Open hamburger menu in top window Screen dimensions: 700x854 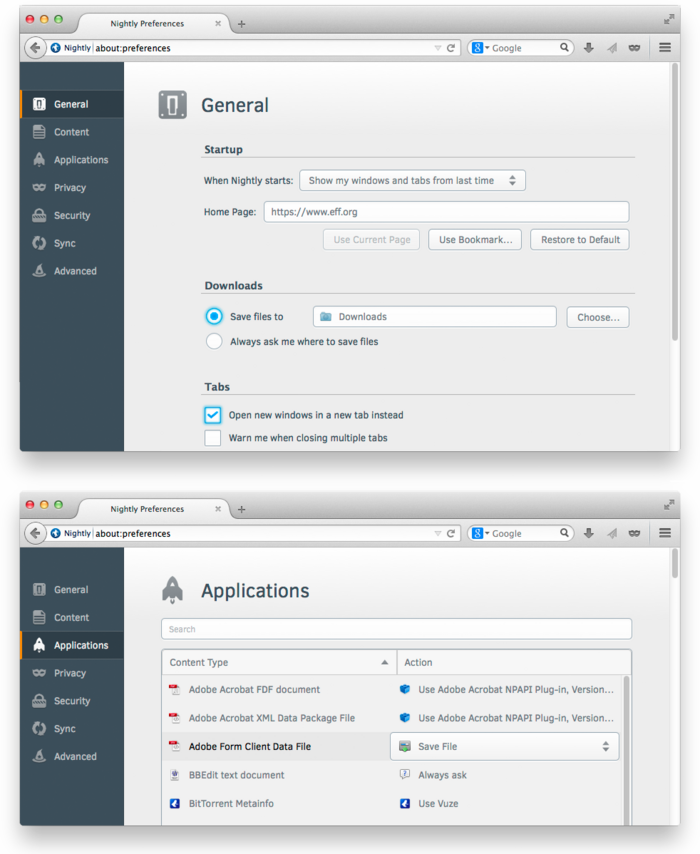[665, 47]
